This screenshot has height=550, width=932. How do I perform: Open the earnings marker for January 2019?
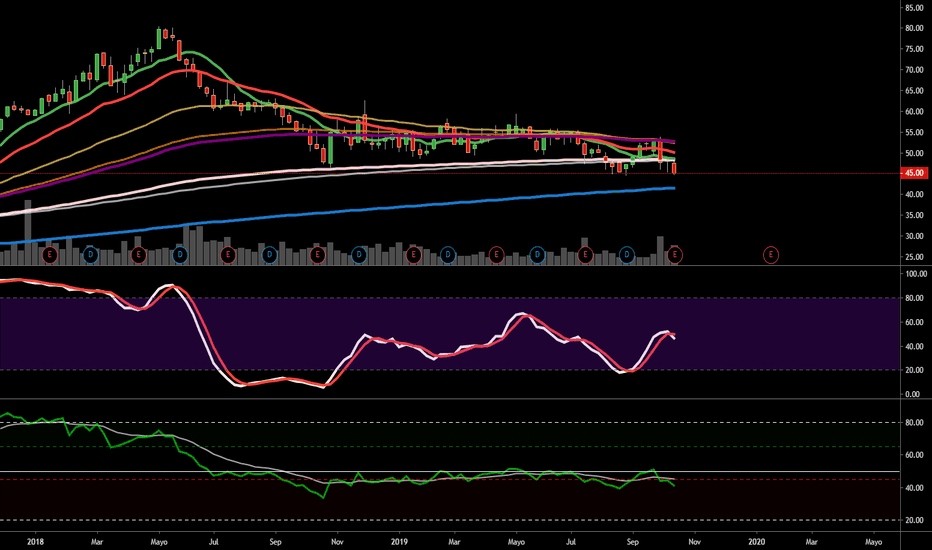(413, 255)
